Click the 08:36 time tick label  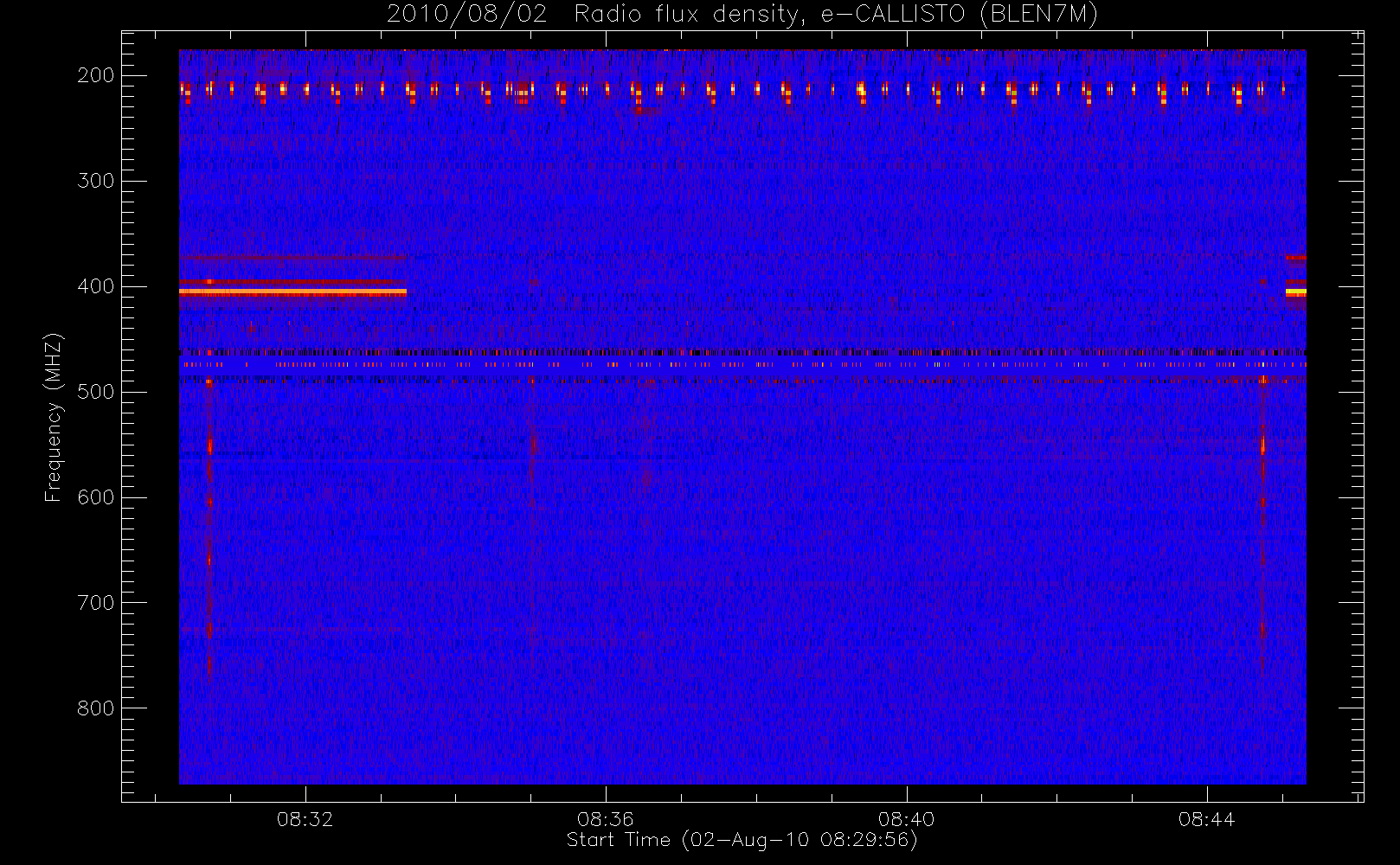click(x=606, y=819)
